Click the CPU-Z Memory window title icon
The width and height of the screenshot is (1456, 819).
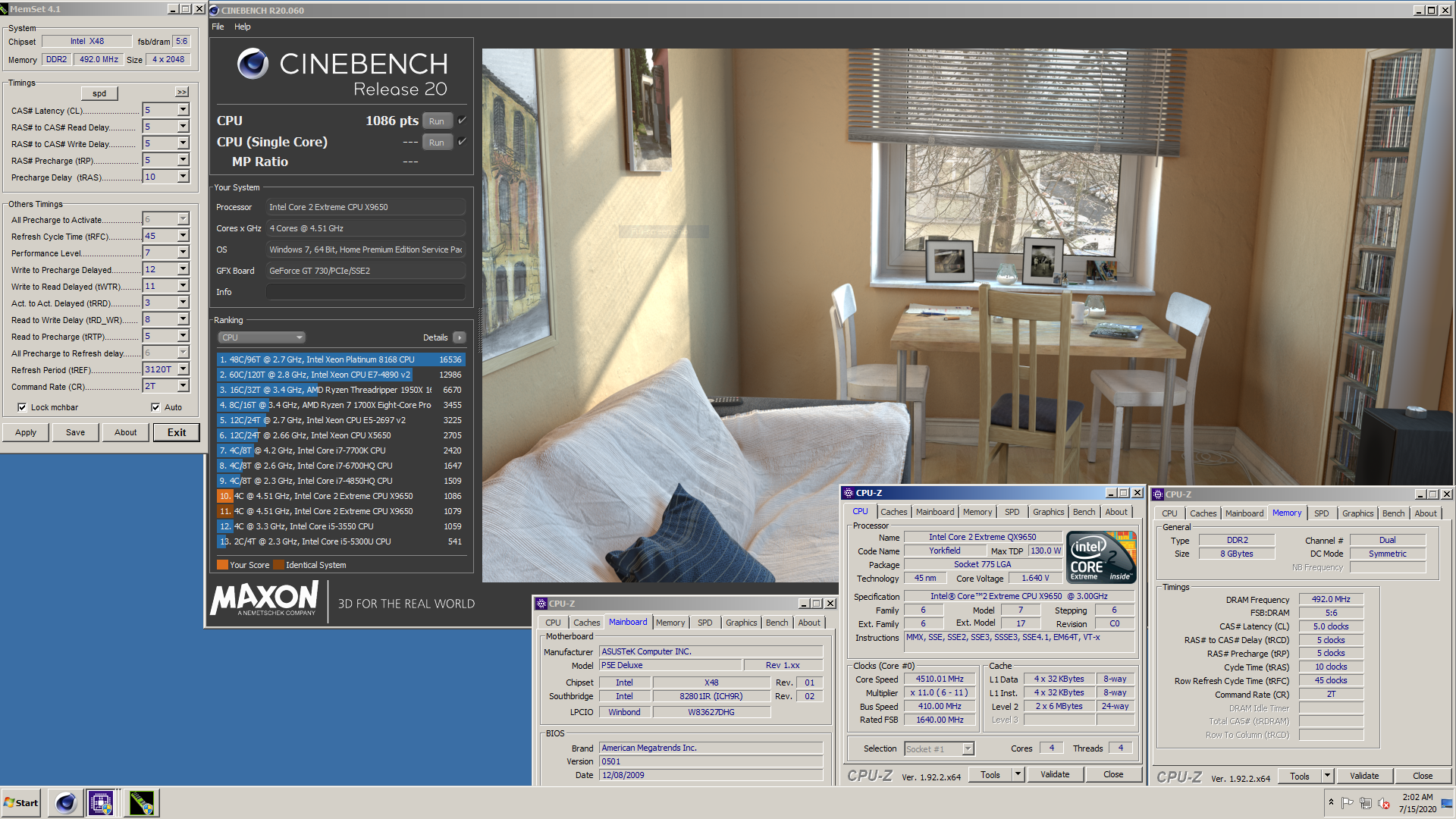pos(1158,494)
